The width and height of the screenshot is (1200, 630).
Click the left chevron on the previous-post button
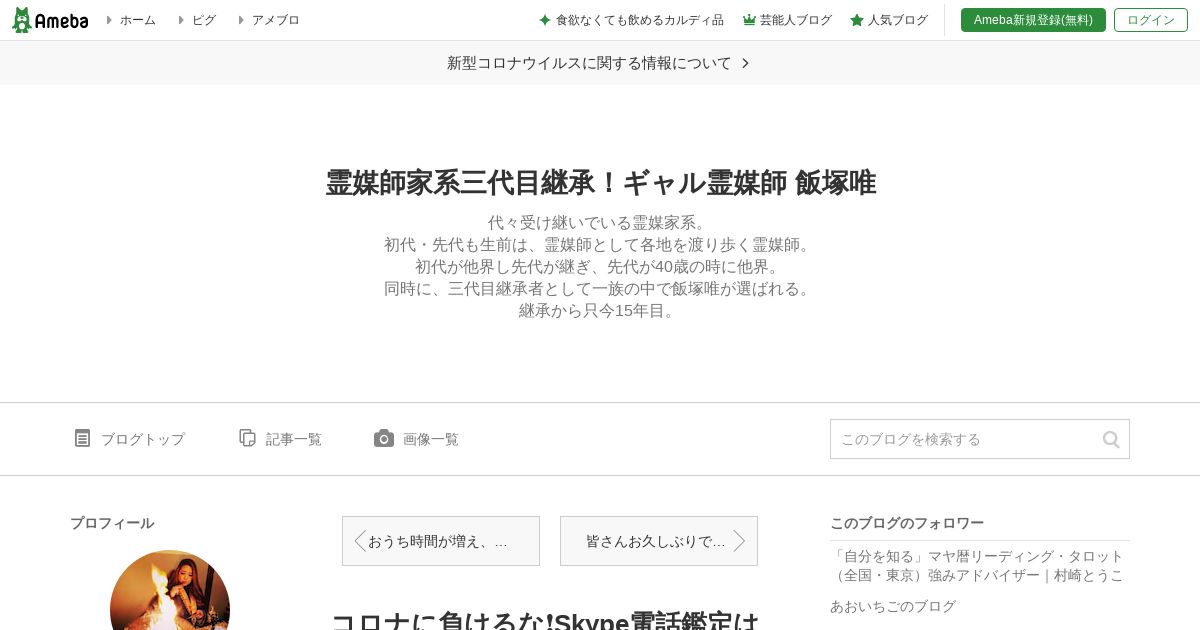[x=360, y=541]
